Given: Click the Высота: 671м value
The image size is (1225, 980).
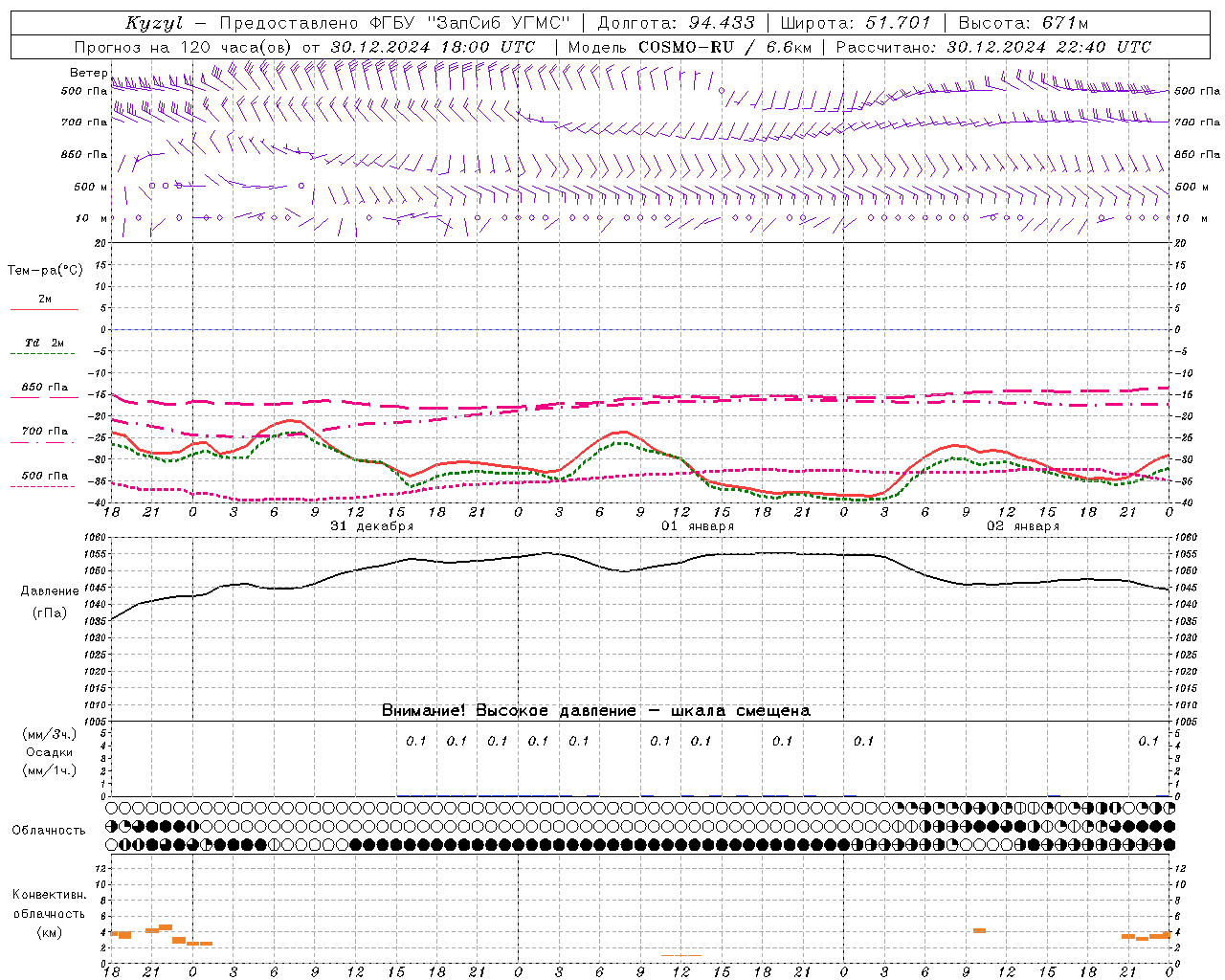Looking at the screenshot, I should [1023, 23].
